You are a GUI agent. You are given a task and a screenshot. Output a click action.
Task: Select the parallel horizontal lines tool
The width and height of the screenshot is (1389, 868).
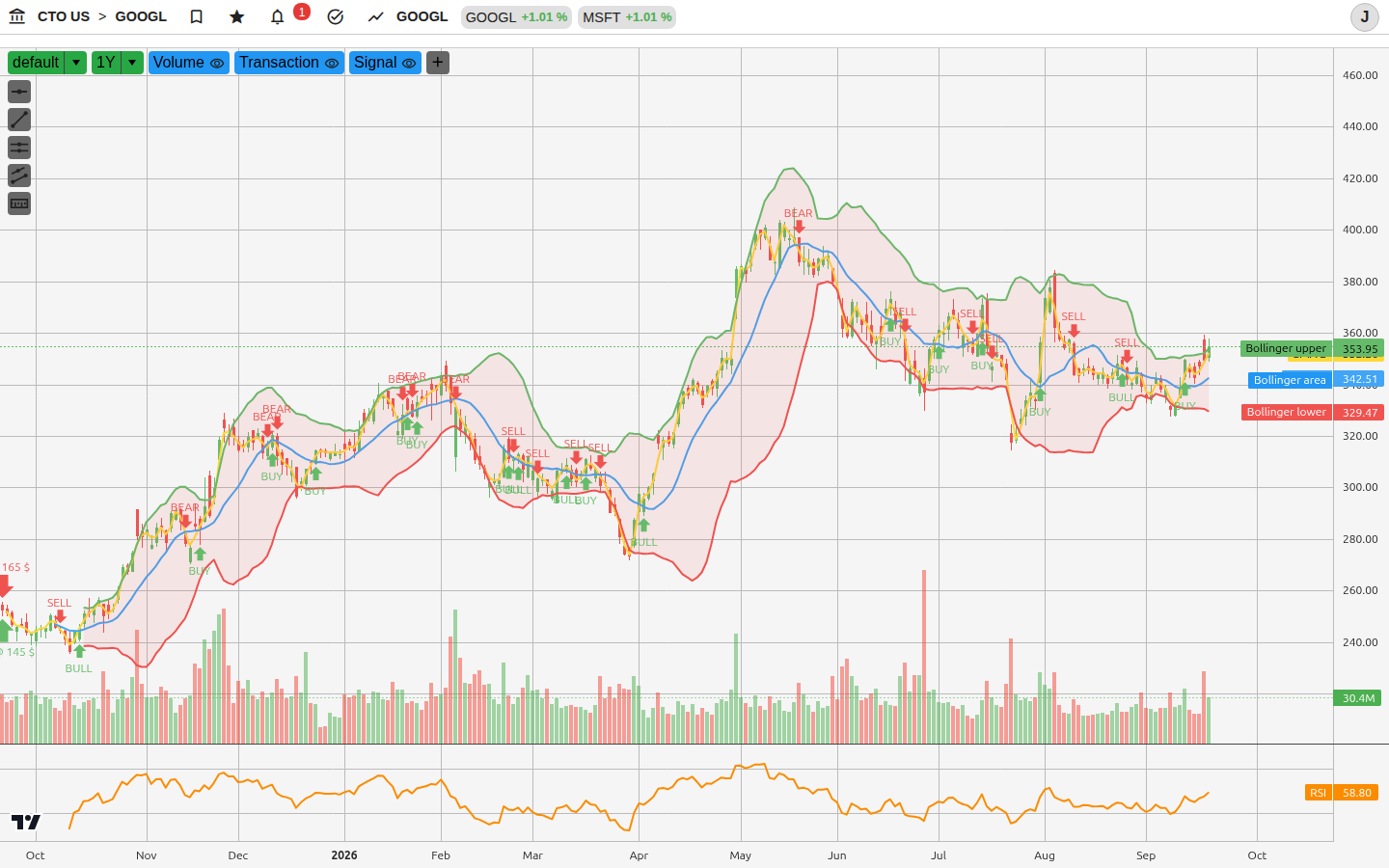coord(19,148)
